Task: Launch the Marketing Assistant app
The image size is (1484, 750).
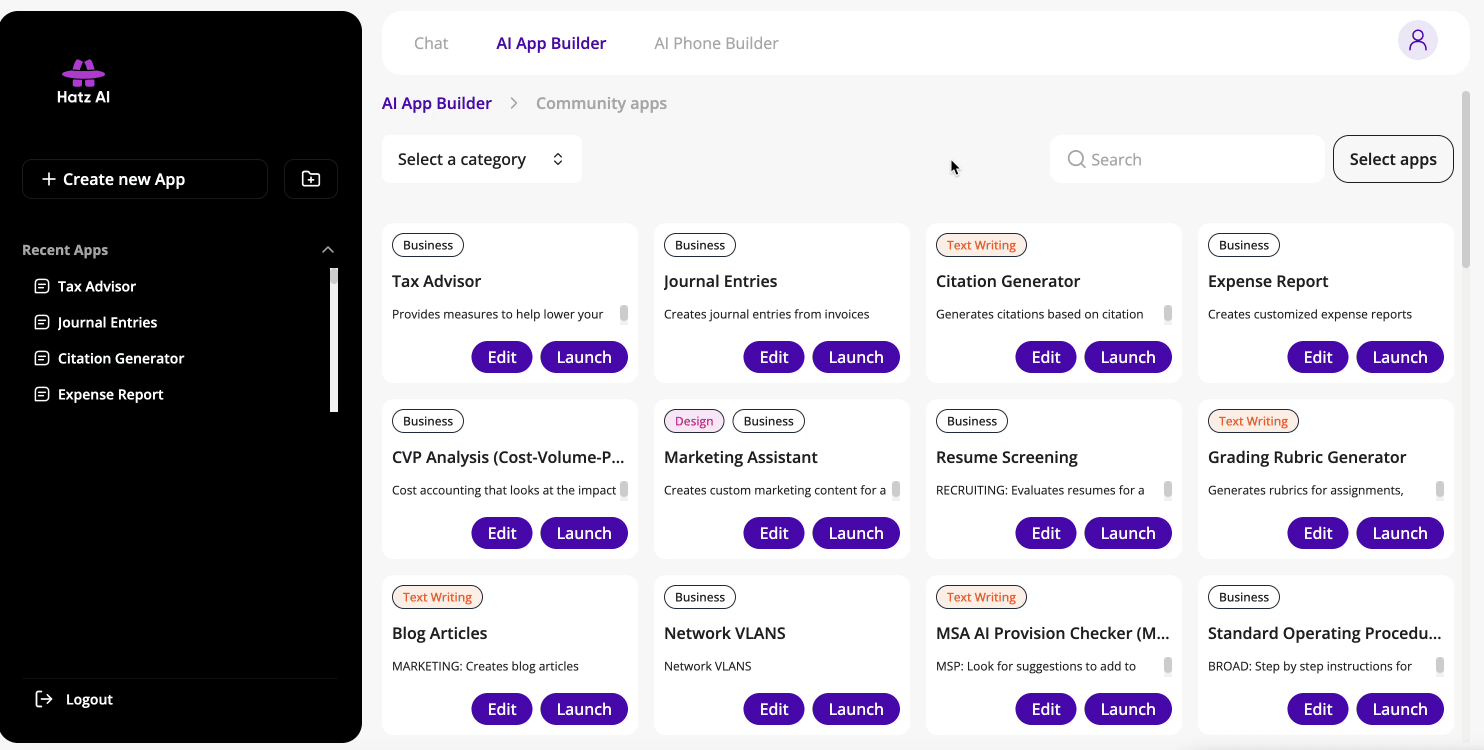Action: 855,533
